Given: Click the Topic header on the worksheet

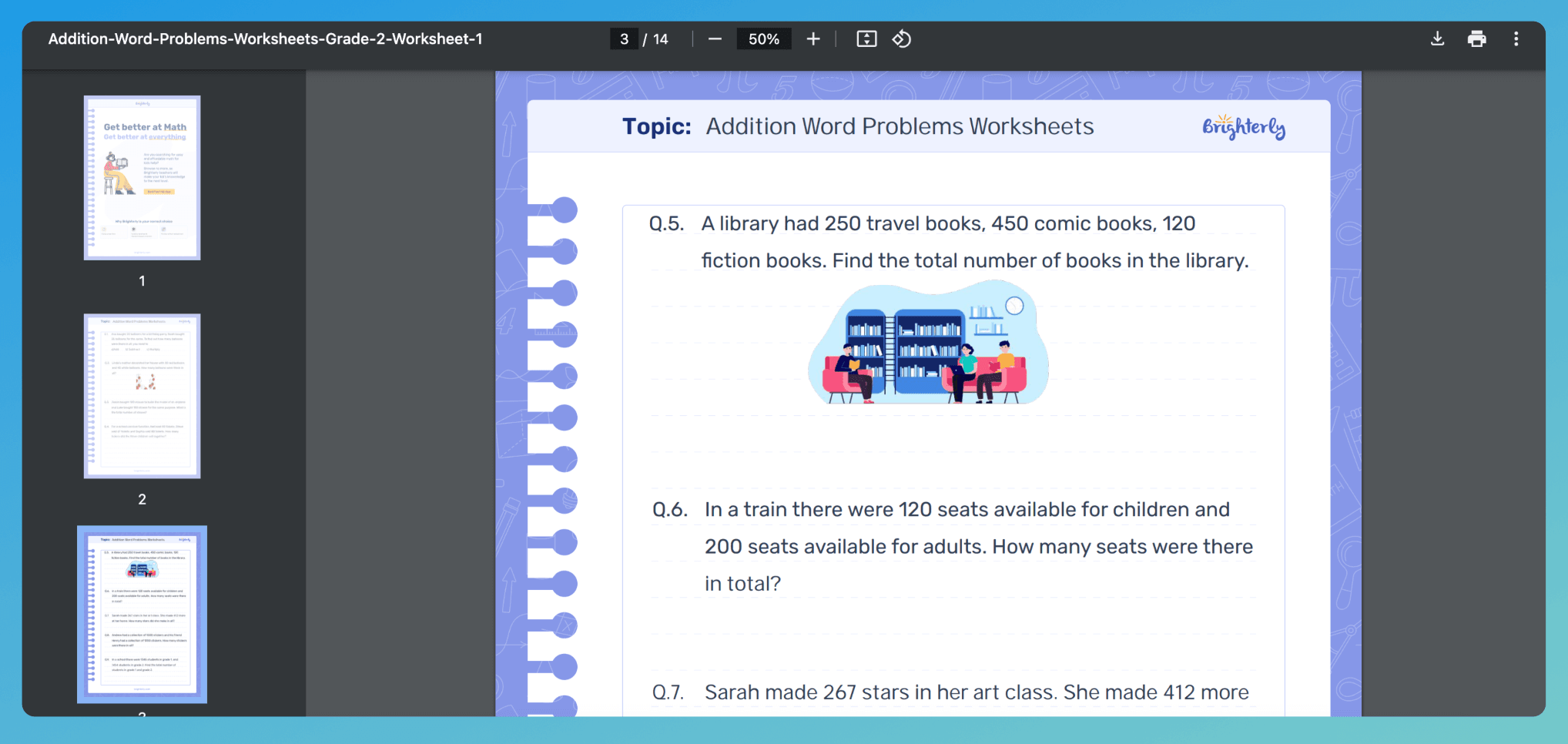Looking at the screenshot, I should tap(657, 126).
